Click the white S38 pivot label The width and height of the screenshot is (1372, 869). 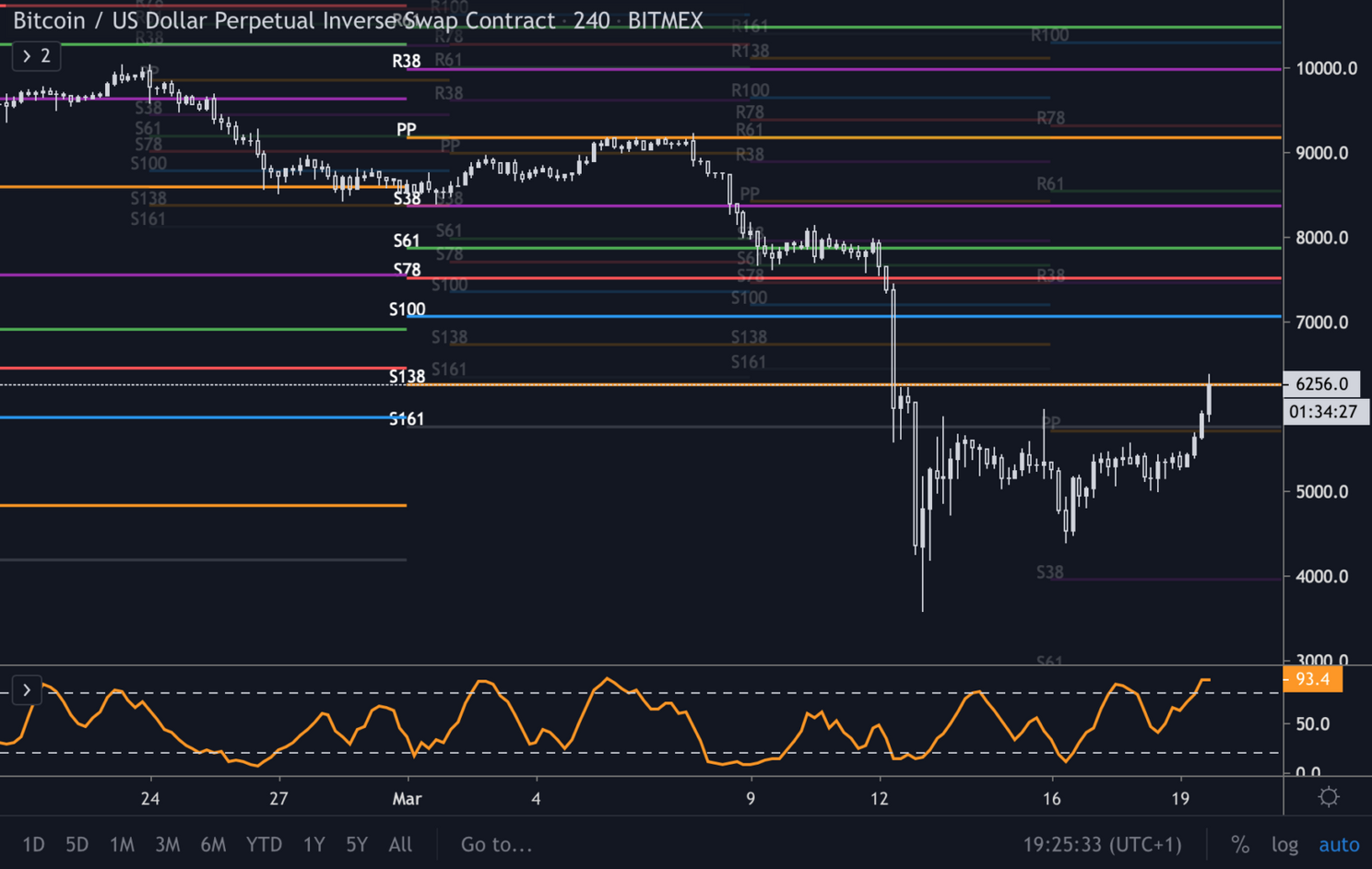click(x=407, y=198)
